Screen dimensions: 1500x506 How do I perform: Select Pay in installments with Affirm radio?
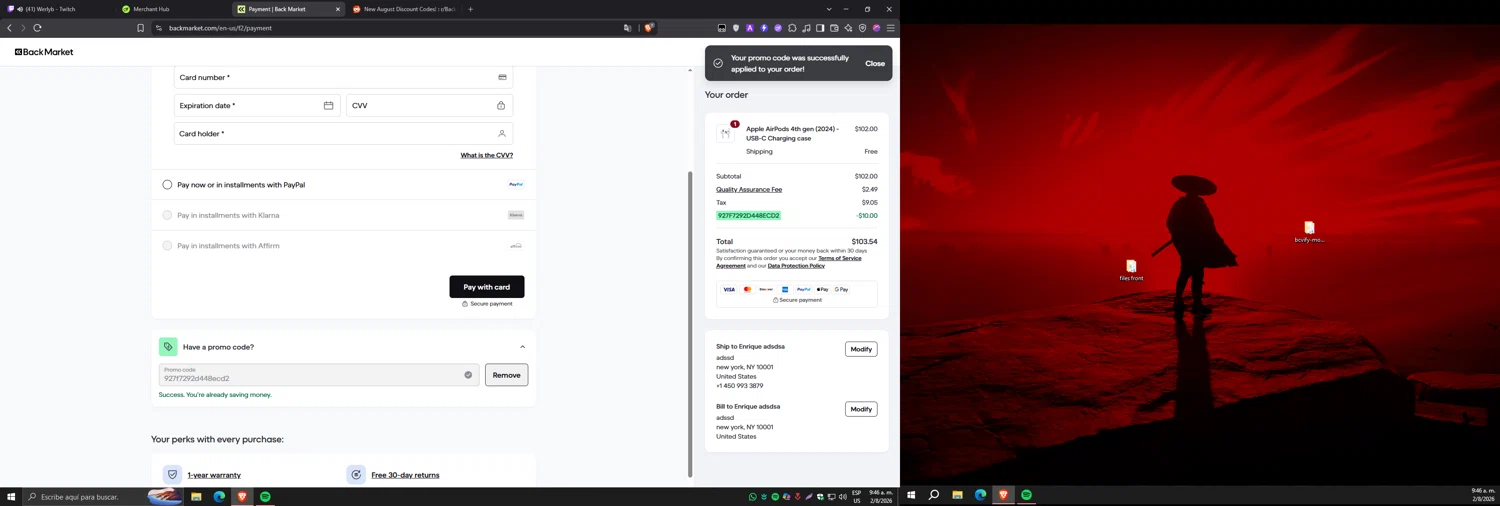[x=167, y=245]
